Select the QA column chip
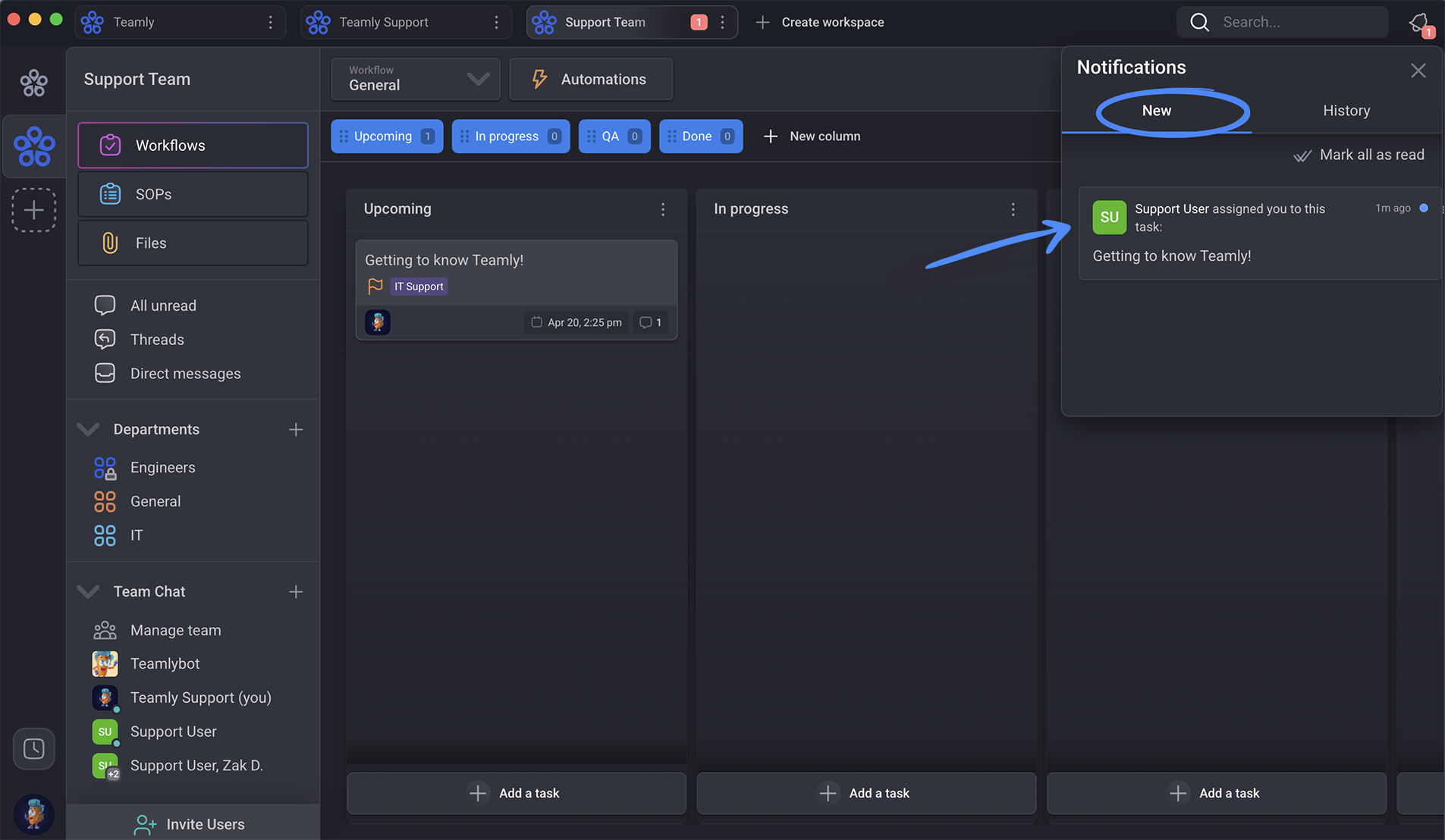This screenshot has height=840, width=1445. pyautogui.click(x=614, y=136)
